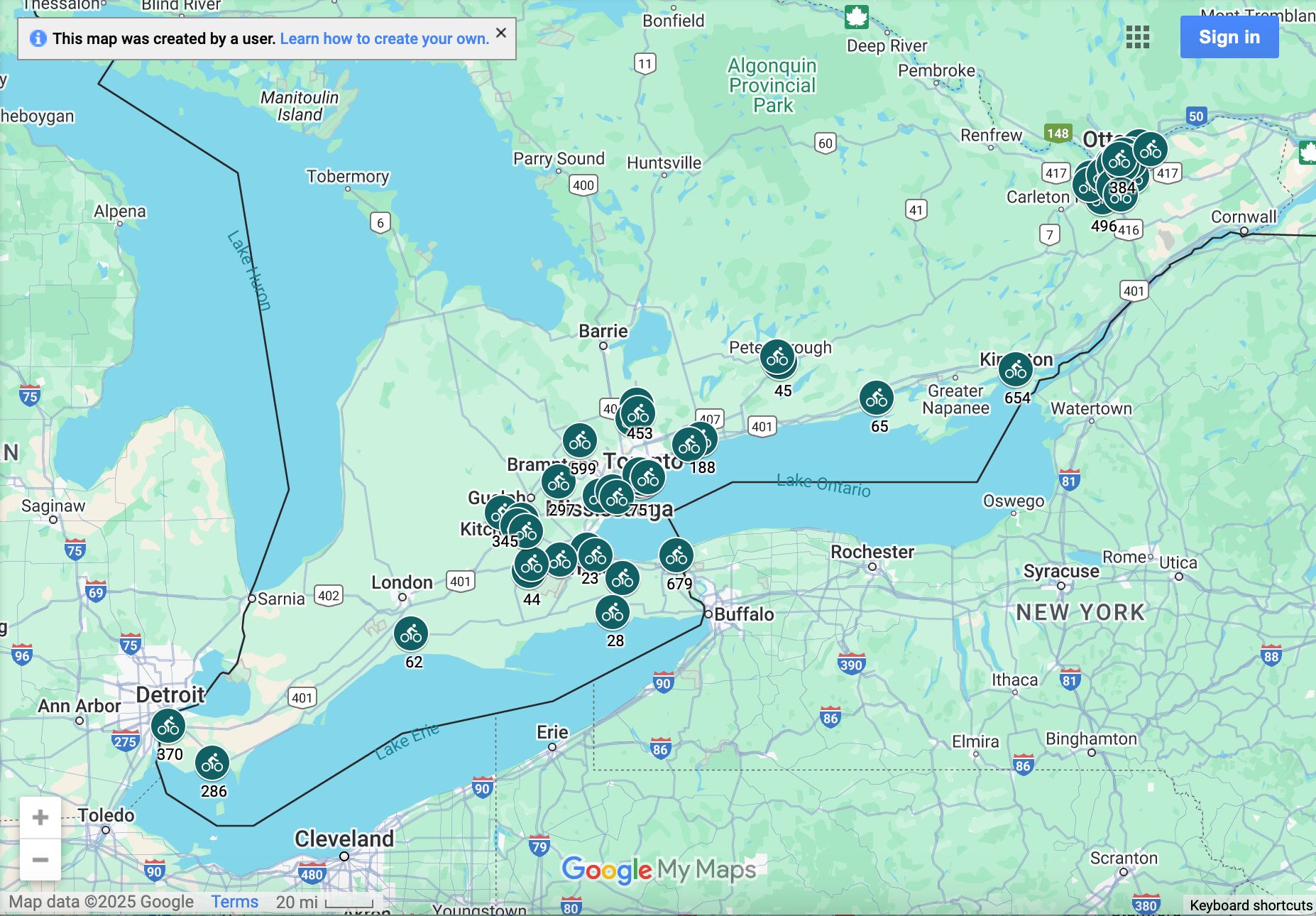1316x916 pixels.
Task: Click the Ann Arbor label
Action: tap(79, 706)
